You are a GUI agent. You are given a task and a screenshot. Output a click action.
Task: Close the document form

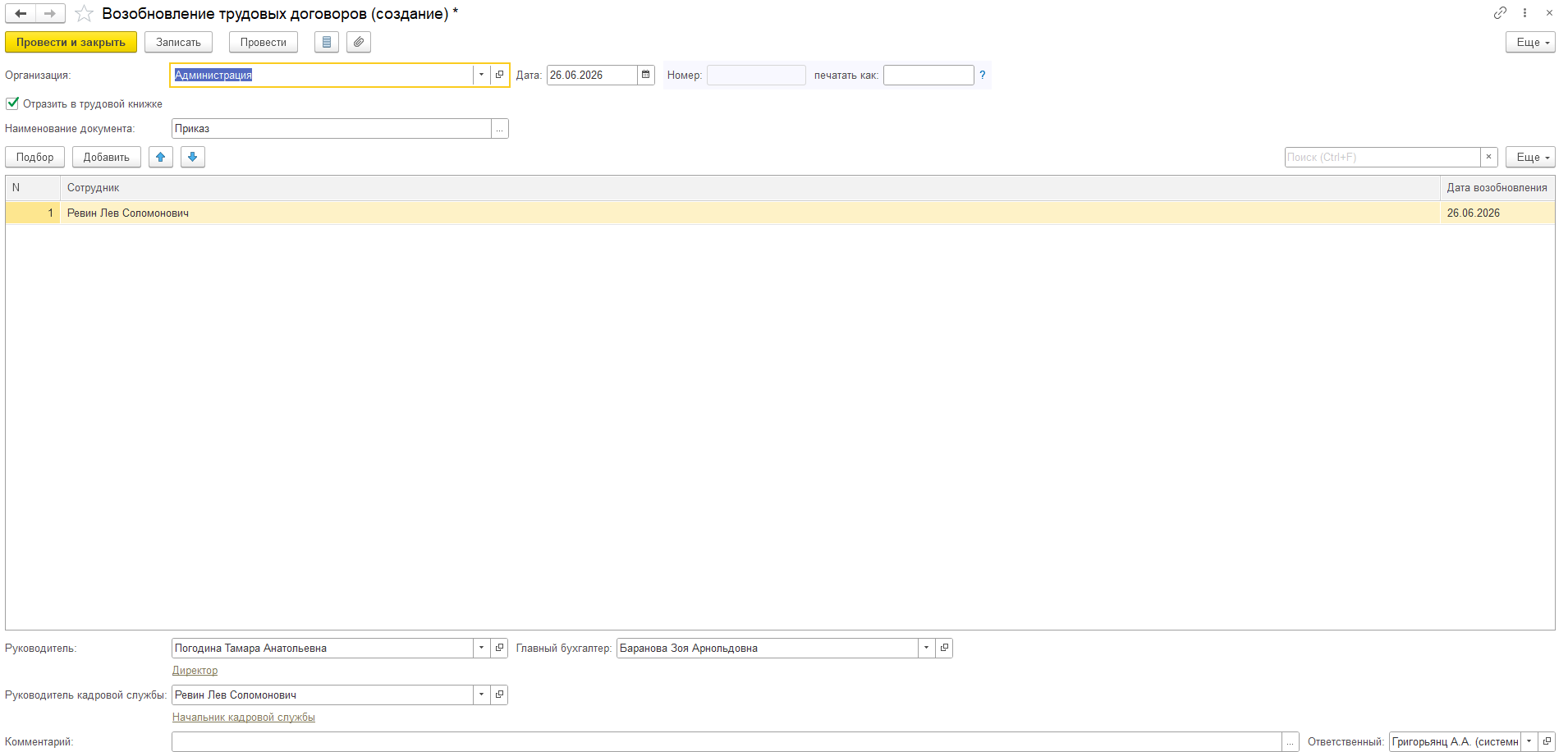tap(1549, 12)
